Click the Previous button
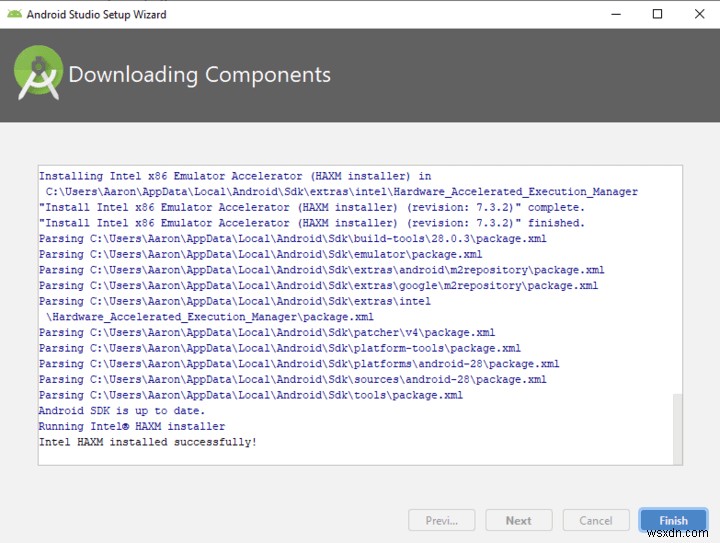Viewport: 720px width, 543px height. tap(442, 520)
